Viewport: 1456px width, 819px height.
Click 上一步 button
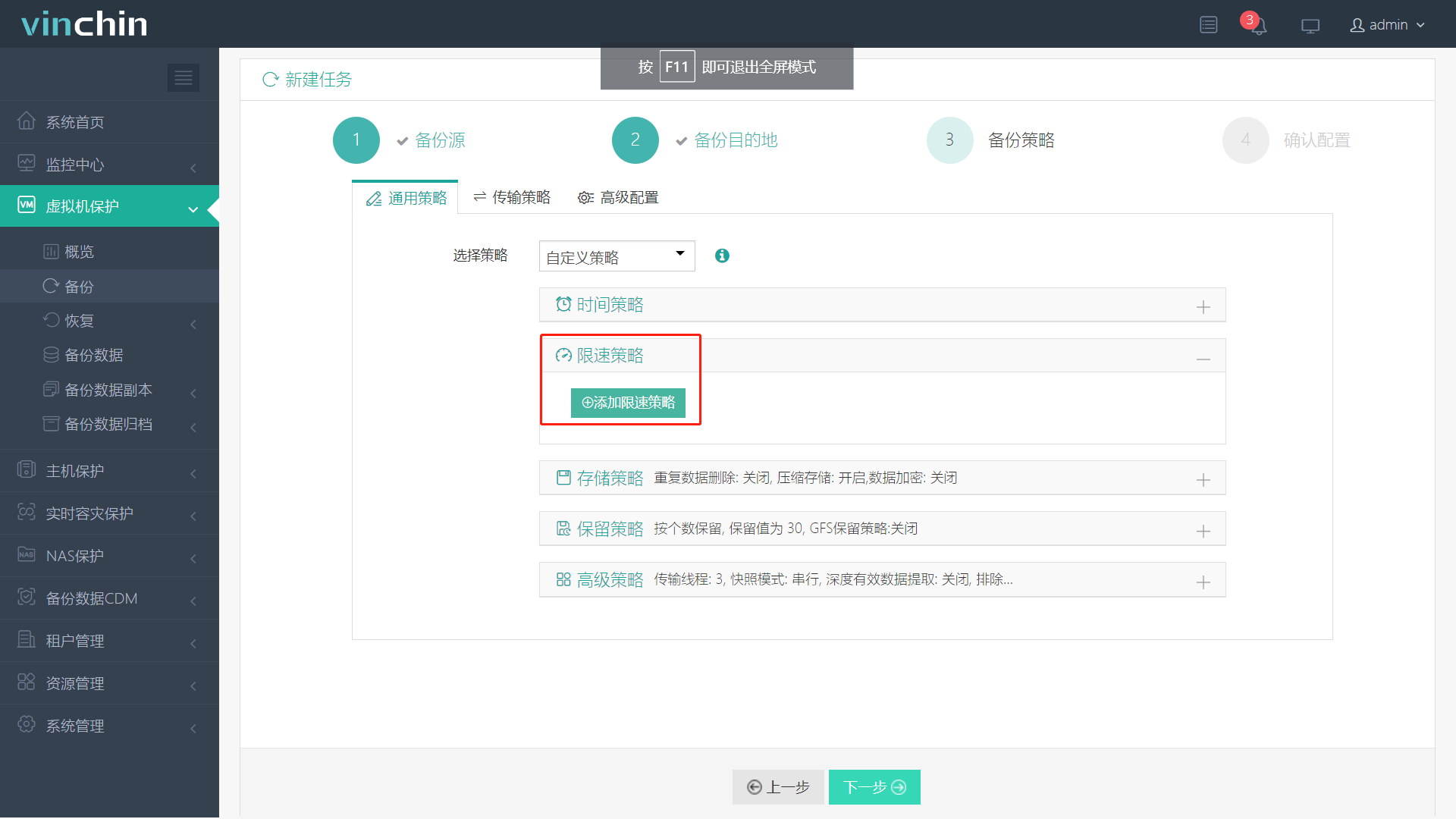(778, 787)
